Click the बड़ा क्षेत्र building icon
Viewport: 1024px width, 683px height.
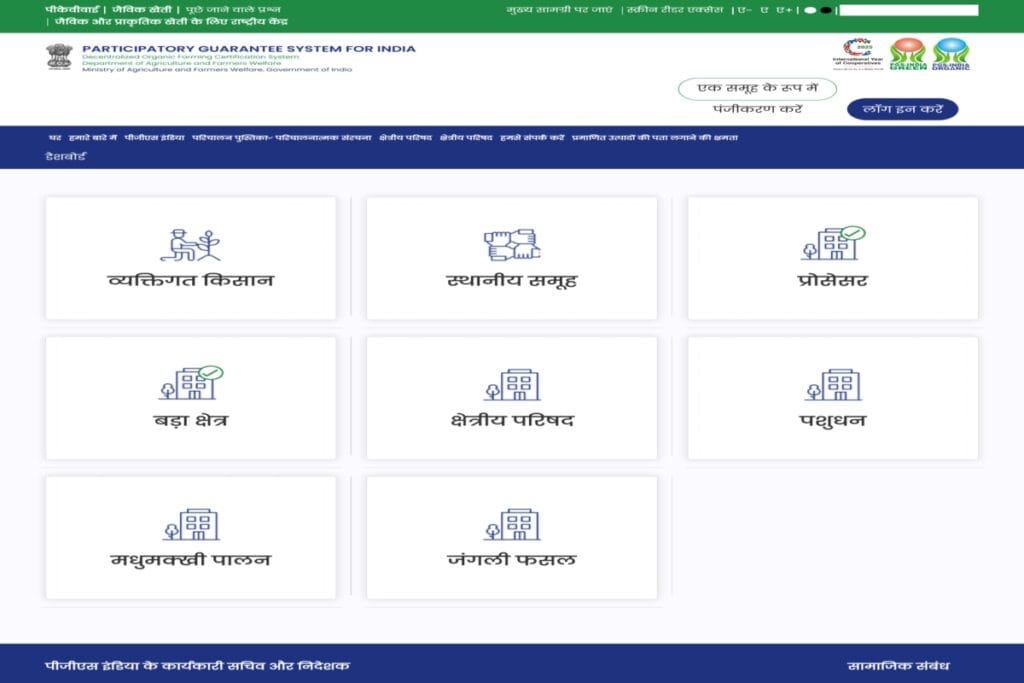190,383
